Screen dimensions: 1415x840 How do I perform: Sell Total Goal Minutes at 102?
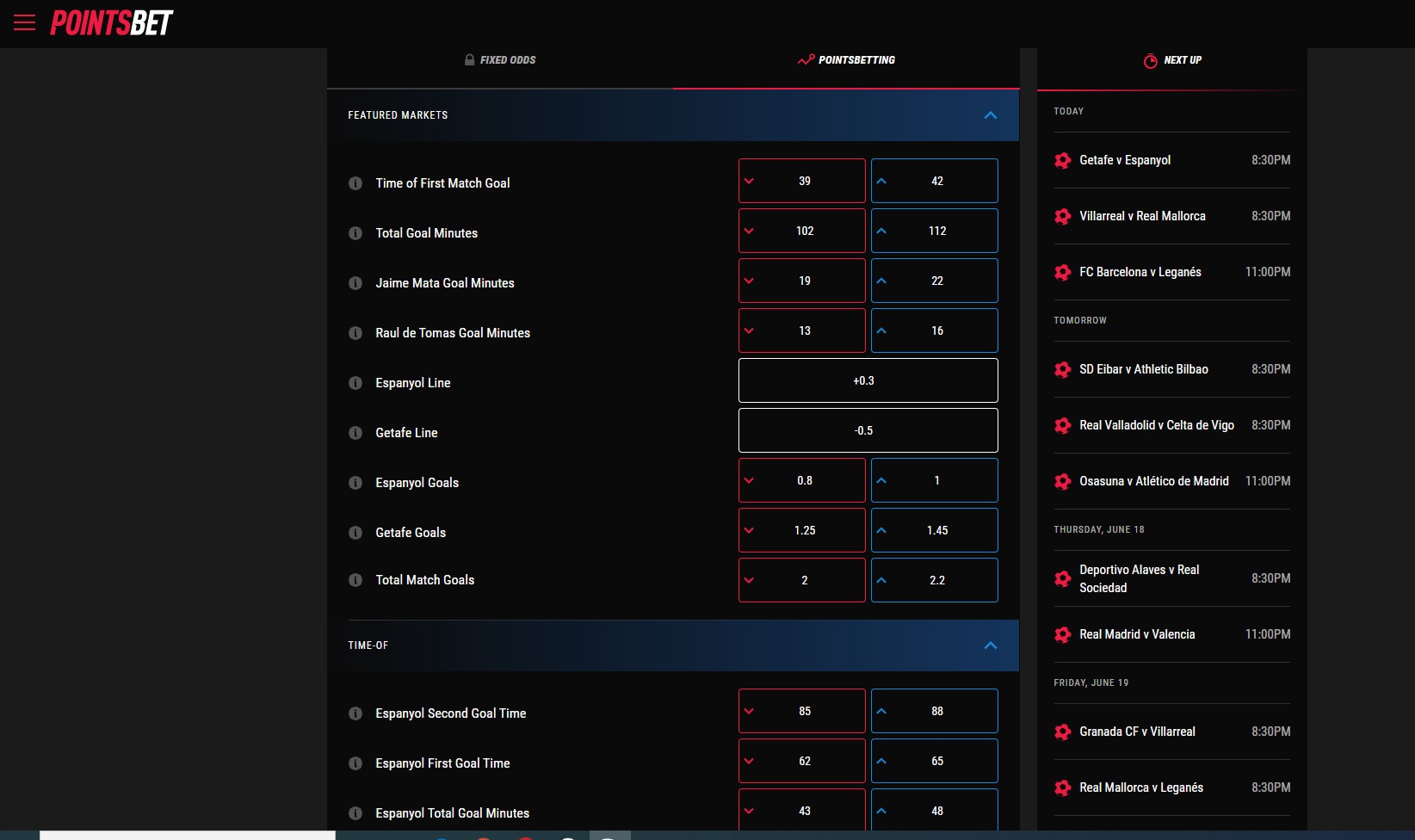pos(802,231)
